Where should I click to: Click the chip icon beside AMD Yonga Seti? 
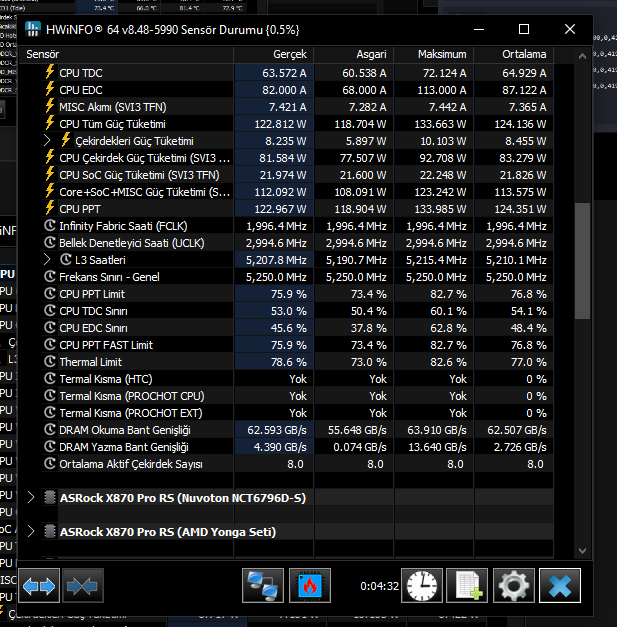(50, 531)
